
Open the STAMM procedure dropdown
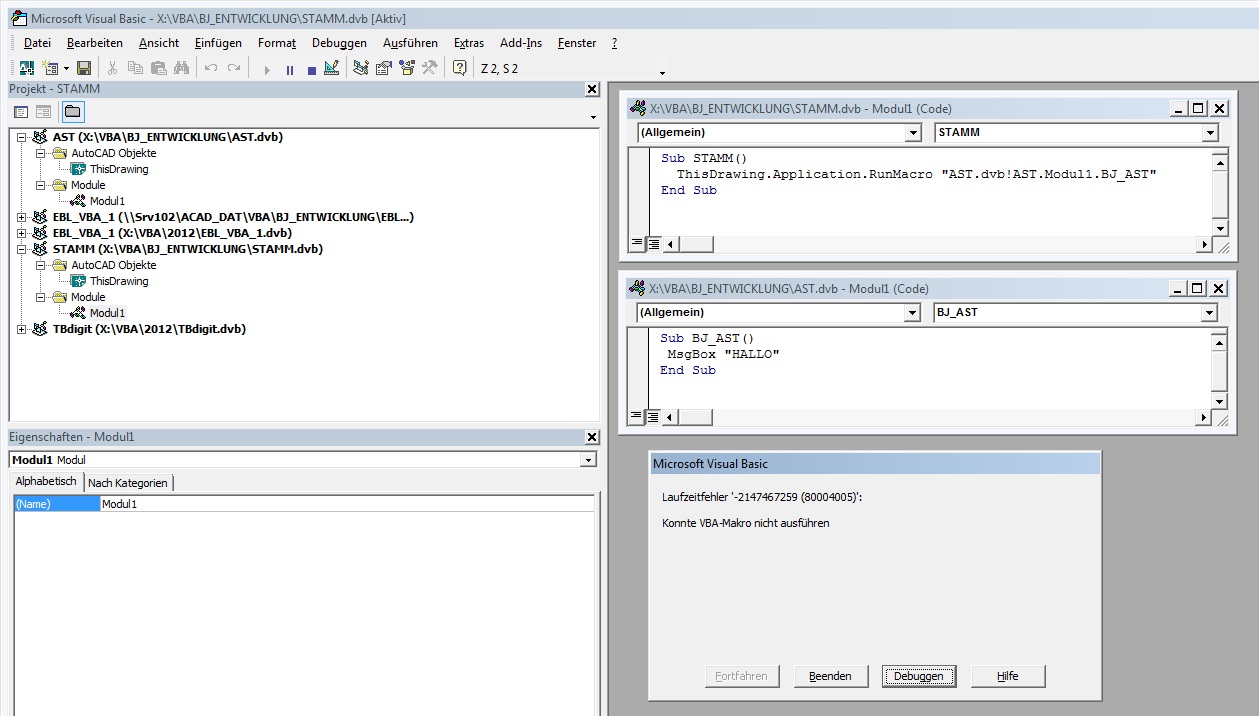pos(1210,133)
